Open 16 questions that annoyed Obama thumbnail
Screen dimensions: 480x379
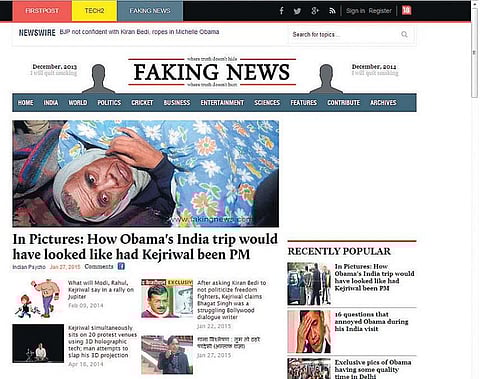point(309,332)
